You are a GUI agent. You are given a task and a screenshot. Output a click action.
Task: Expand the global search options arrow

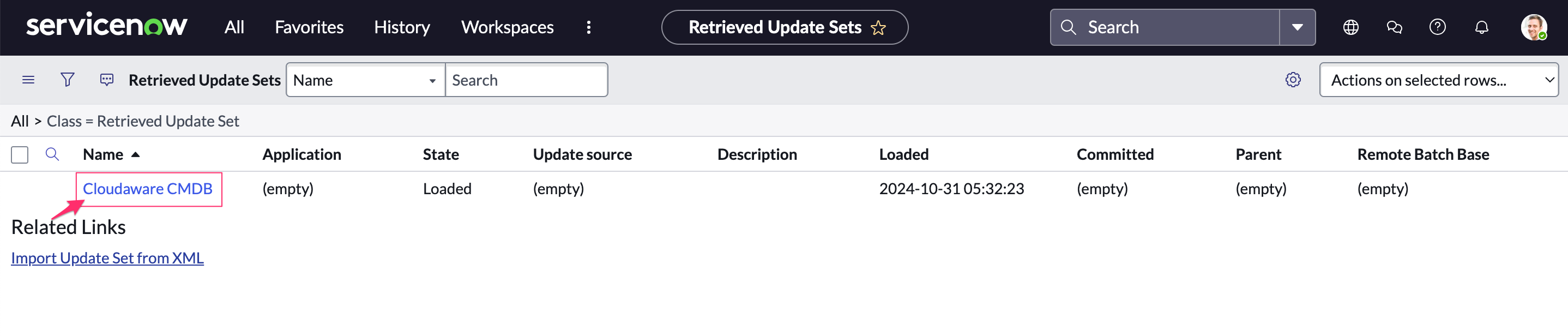(1297, 27)
